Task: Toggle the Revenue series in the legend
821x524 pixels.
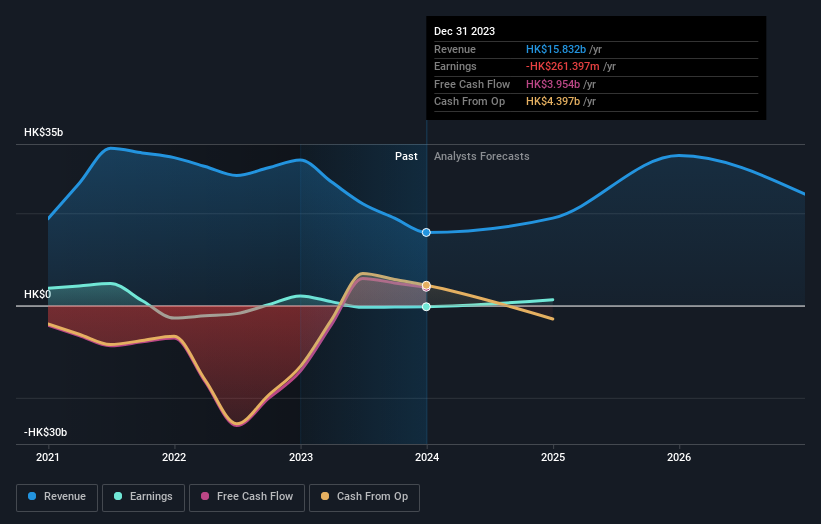Action: (x=57, y=497)
